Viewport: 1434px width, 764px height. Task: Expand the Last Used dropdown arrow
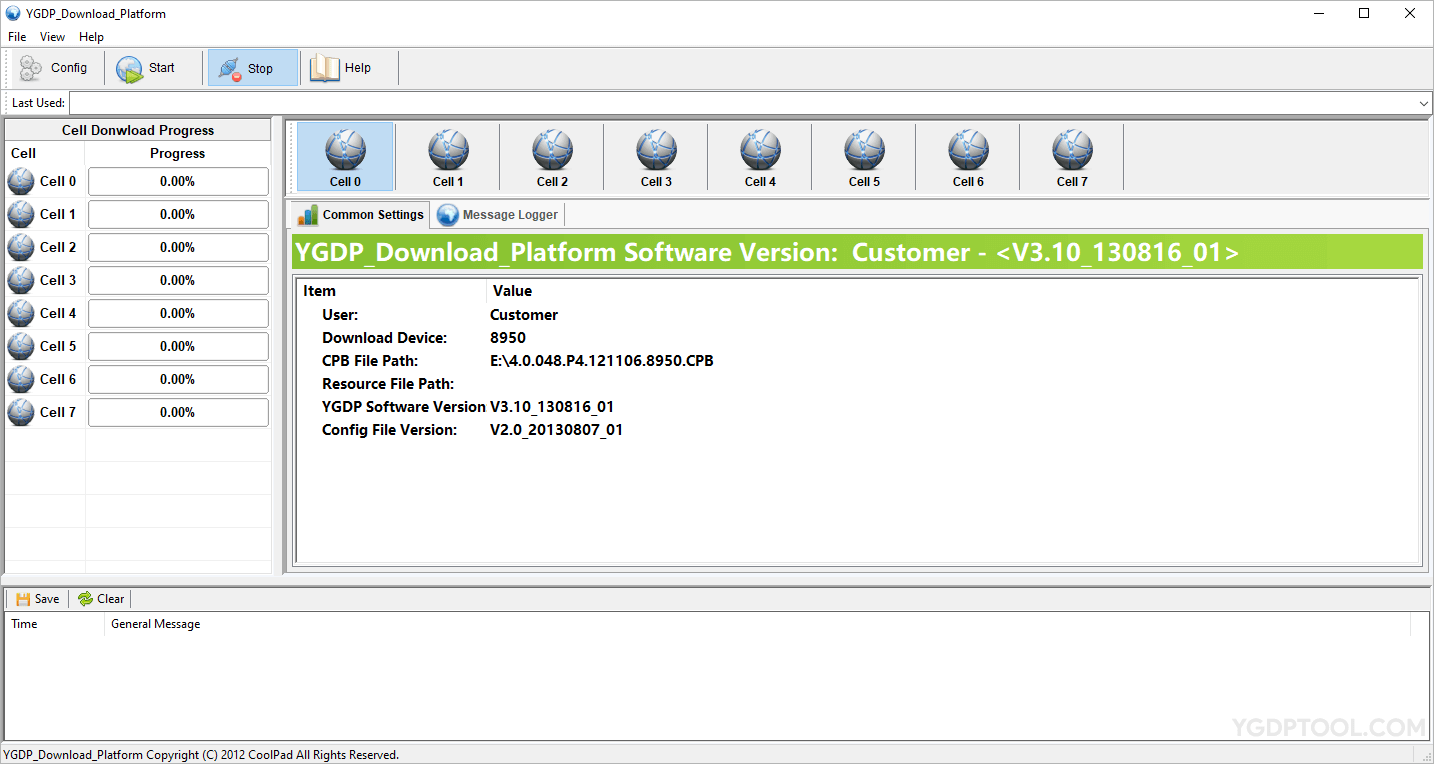pyautogui.click(x=1424, y=103)
